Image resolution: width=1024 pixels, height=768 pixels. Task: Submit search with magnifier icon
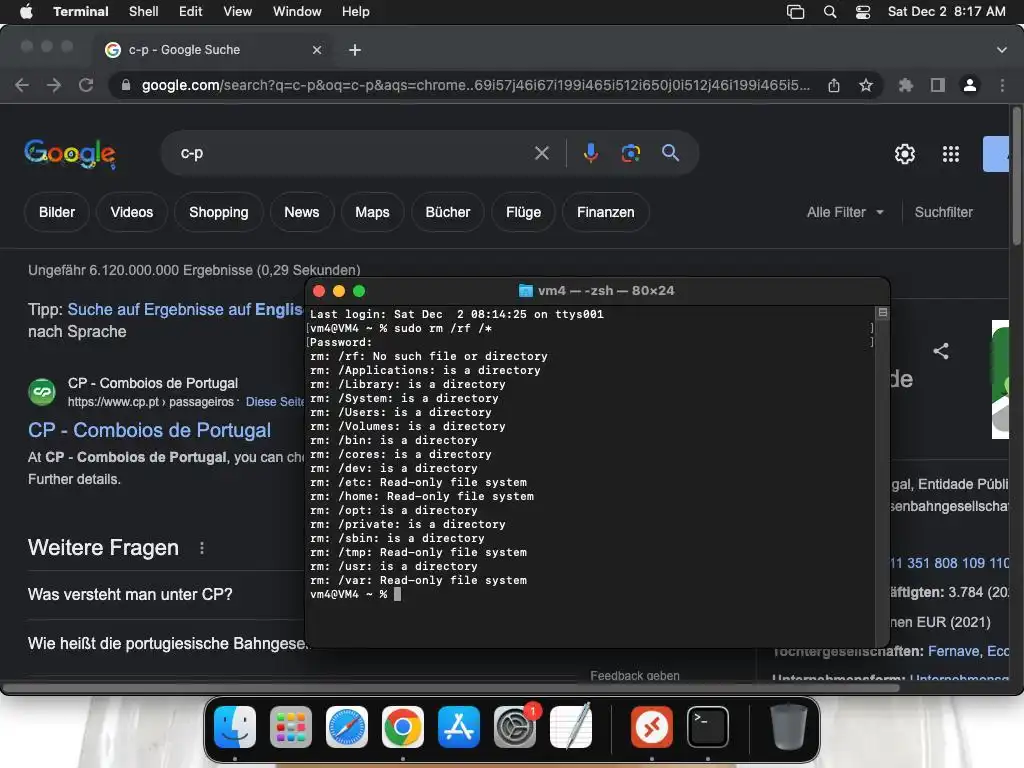coord(670,153)
